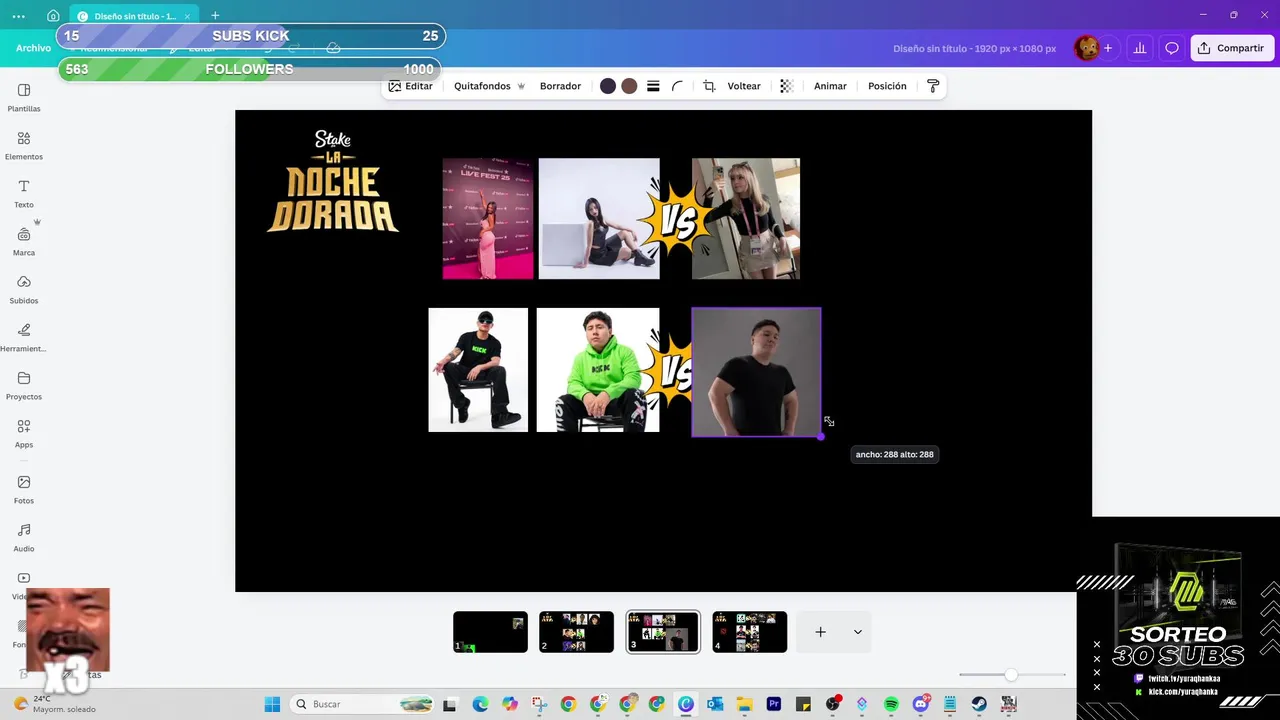Open the Editar image option
The width and height of the screenshot is (1280, 720).
(411, 86)
